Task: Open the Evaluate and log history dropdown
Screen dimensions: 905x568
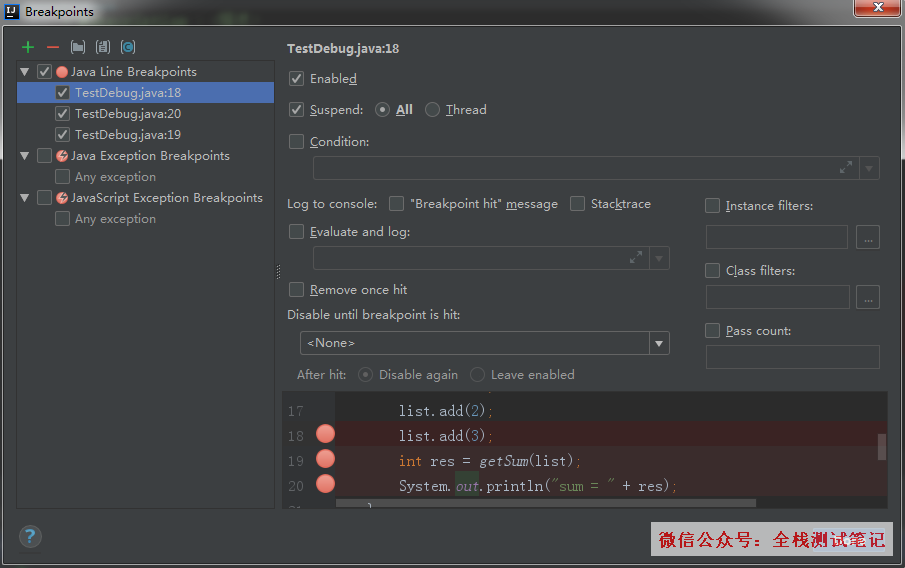Action: tap(659, 259)
